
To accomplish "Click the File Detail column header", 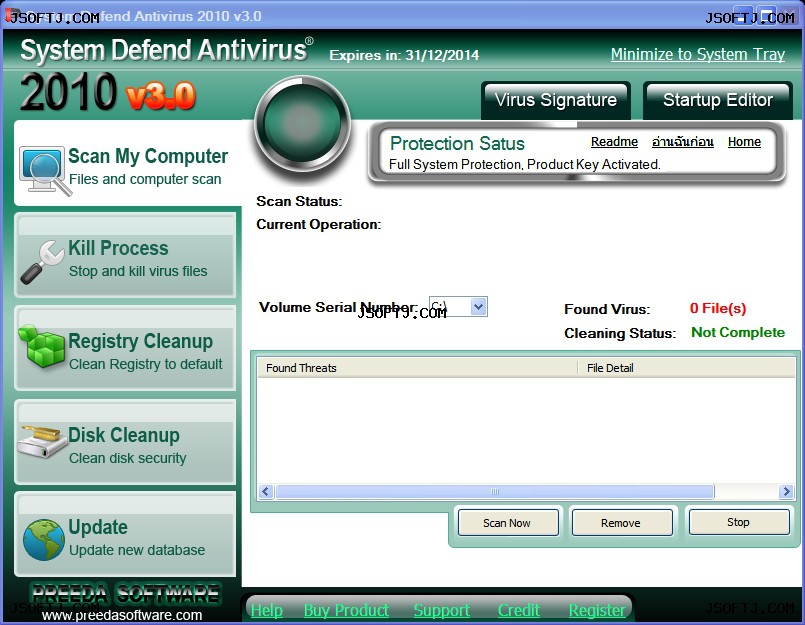I will tap(686, 368).
